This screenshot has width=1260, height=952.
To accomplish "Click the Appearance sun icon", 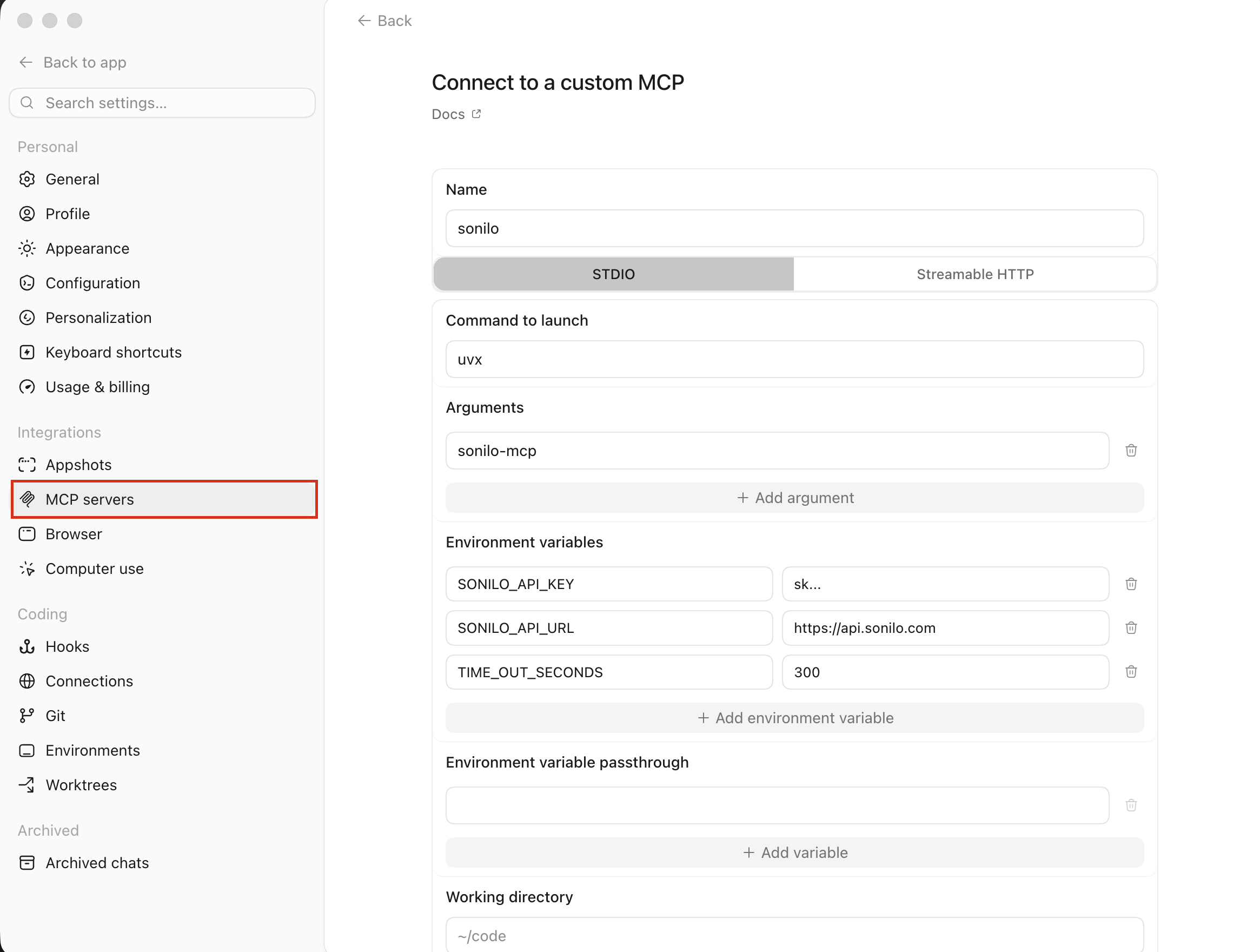I will 27,248.
